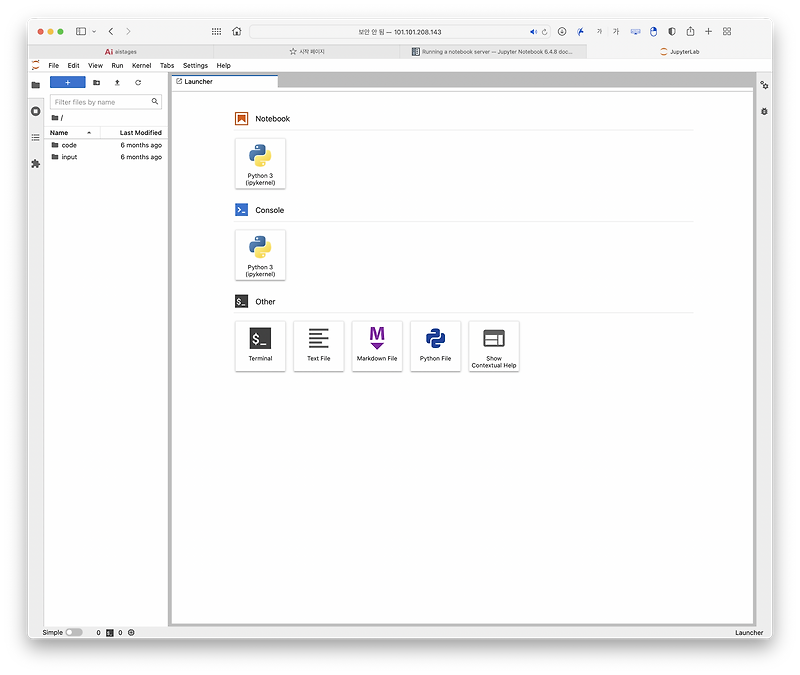
Task: Open the Running Terminals and Kernels panel
Action: point(35,111)
